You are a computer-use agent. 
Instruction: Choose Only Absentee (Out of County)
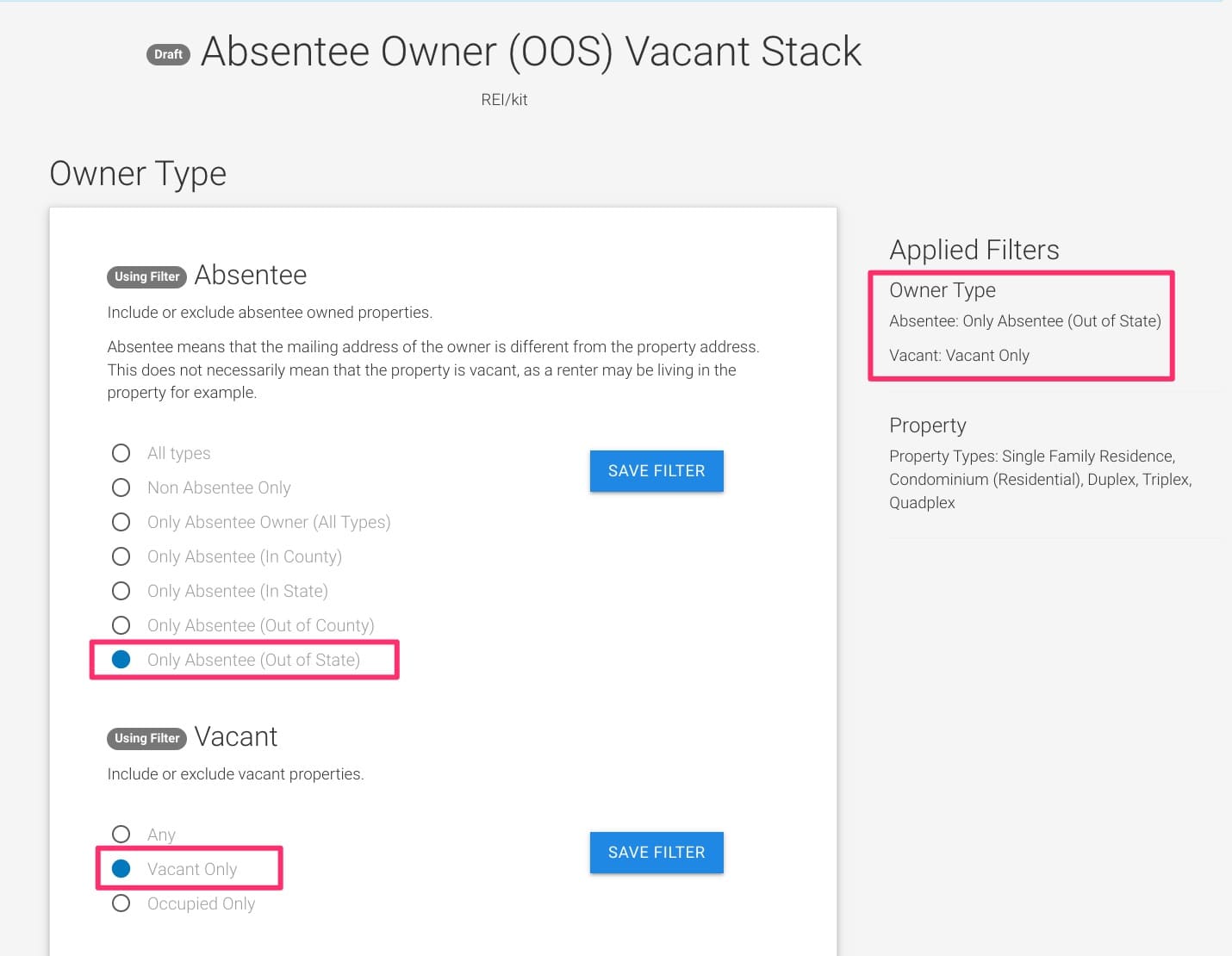121,625
